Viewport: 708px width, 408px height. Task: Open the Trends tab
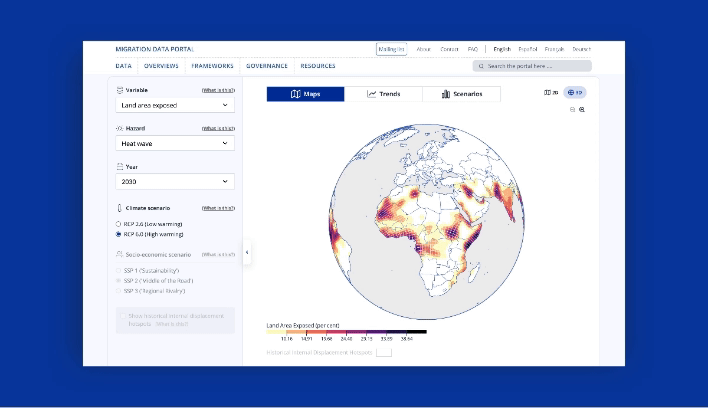tap(383, 94)
